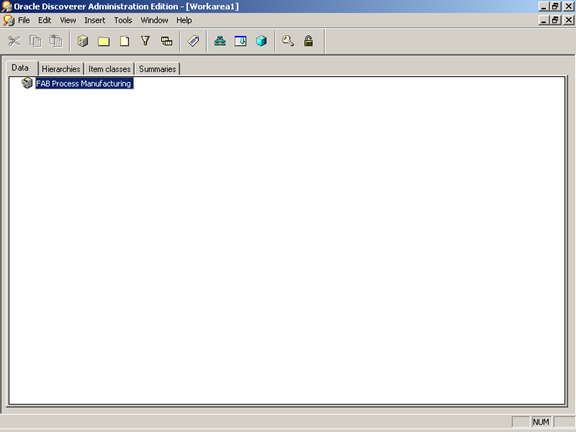Click the New Condition funnel icon
The height and width of the screenshot is (432, 576).
[145, 41]
